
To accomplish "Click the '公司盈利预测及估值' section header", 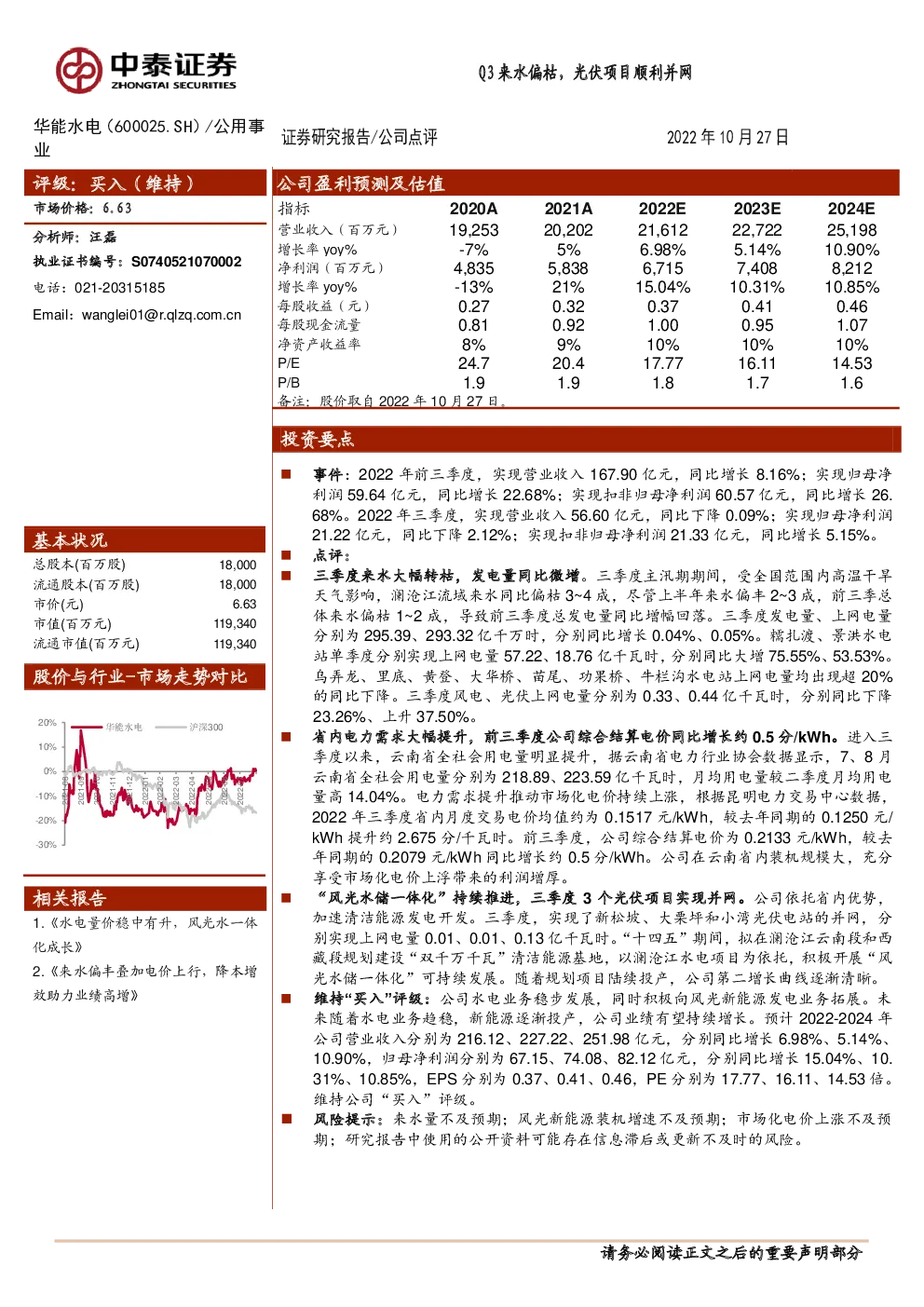I will [587, 183].
